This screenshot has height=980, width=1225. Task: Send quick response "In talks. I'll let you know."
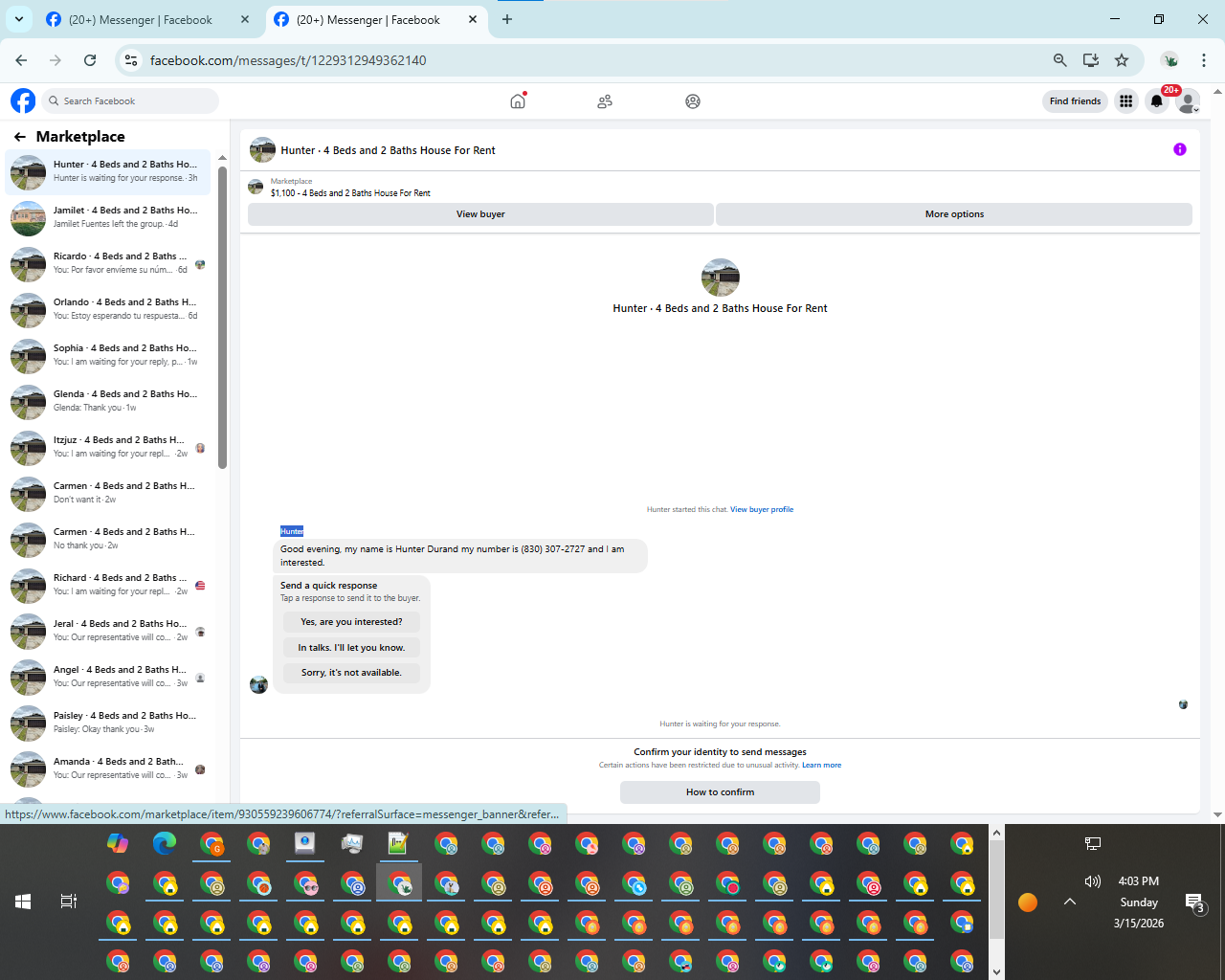coord(351,648)
